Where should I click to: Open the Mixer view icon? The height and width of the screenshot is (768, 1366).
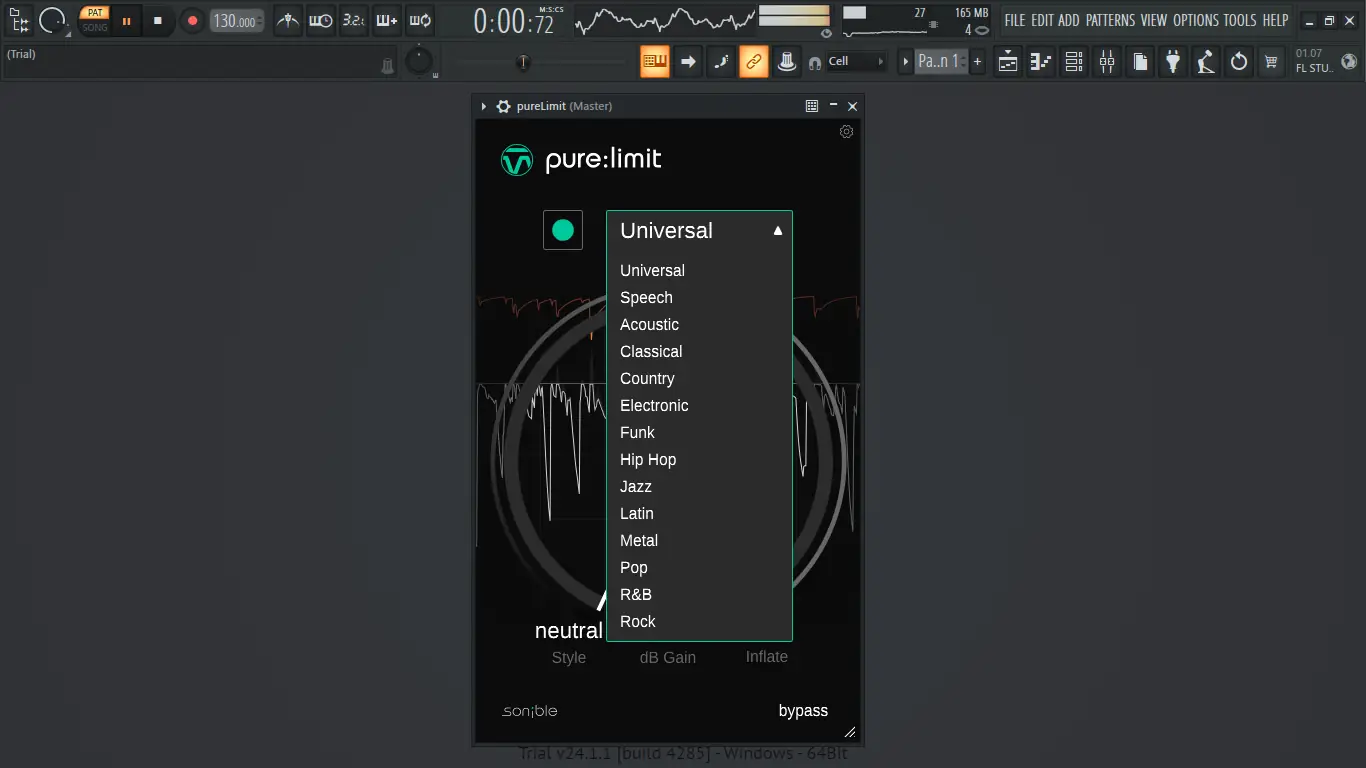(x=1107, y=61)
